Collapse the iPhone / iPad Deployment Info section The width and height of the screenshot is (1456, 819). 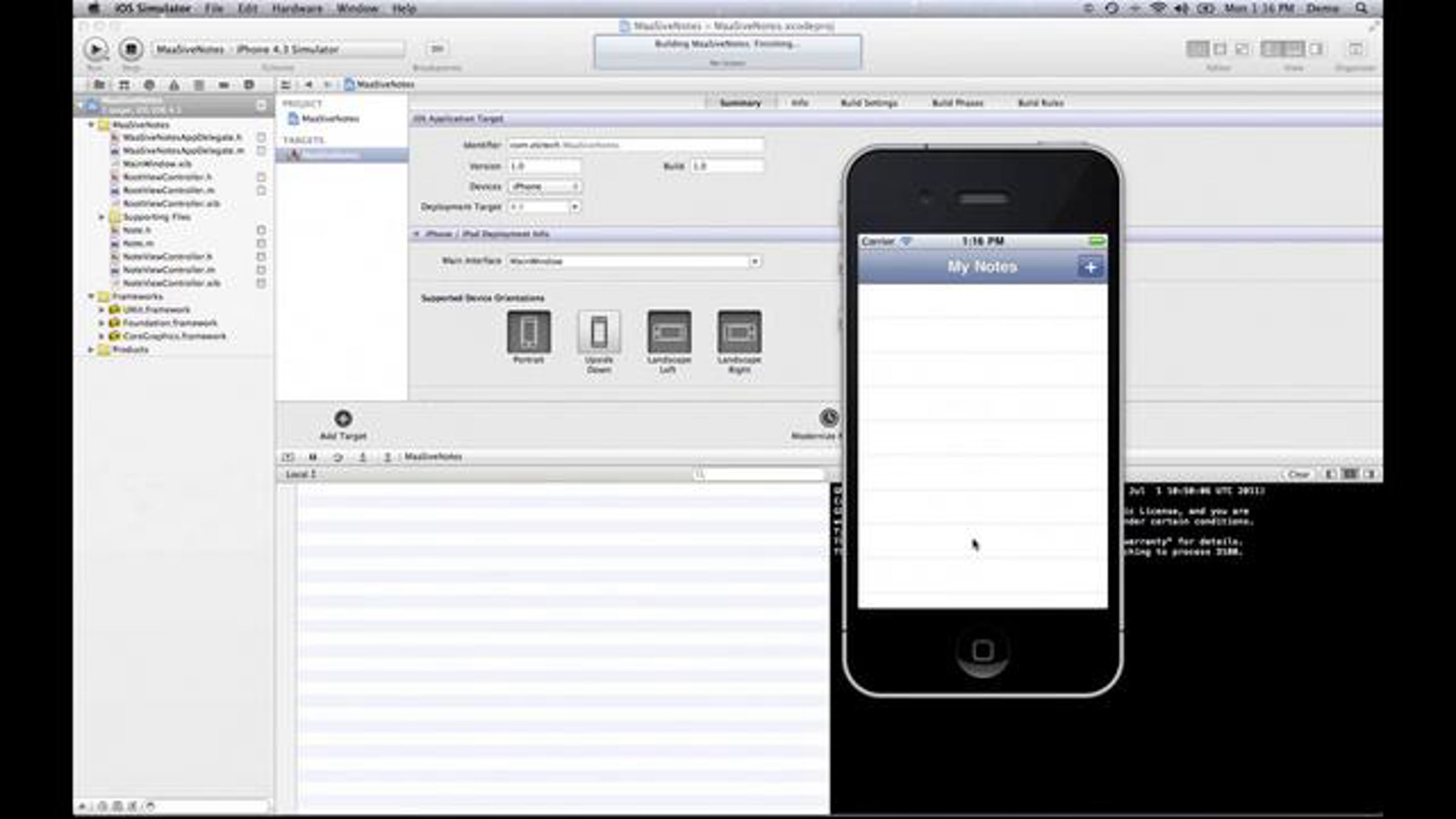click(417, 234)
